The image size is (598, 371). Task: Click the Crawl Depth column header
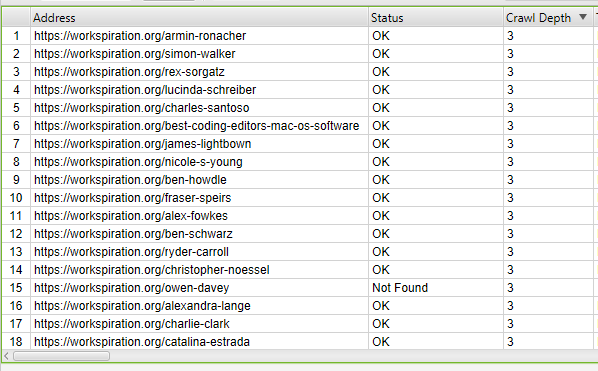pyautogui.click(x=548, y=18)
